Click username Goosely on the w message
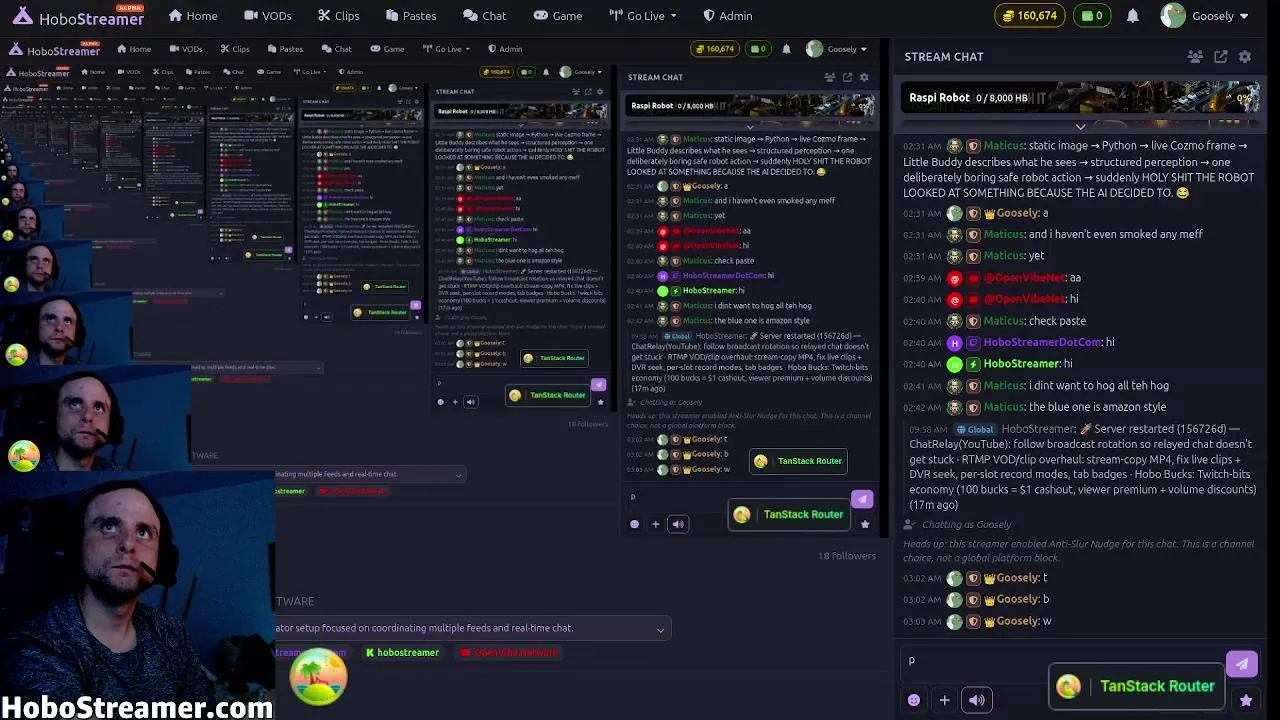1280x720 pixels. tap(1018, 622)
